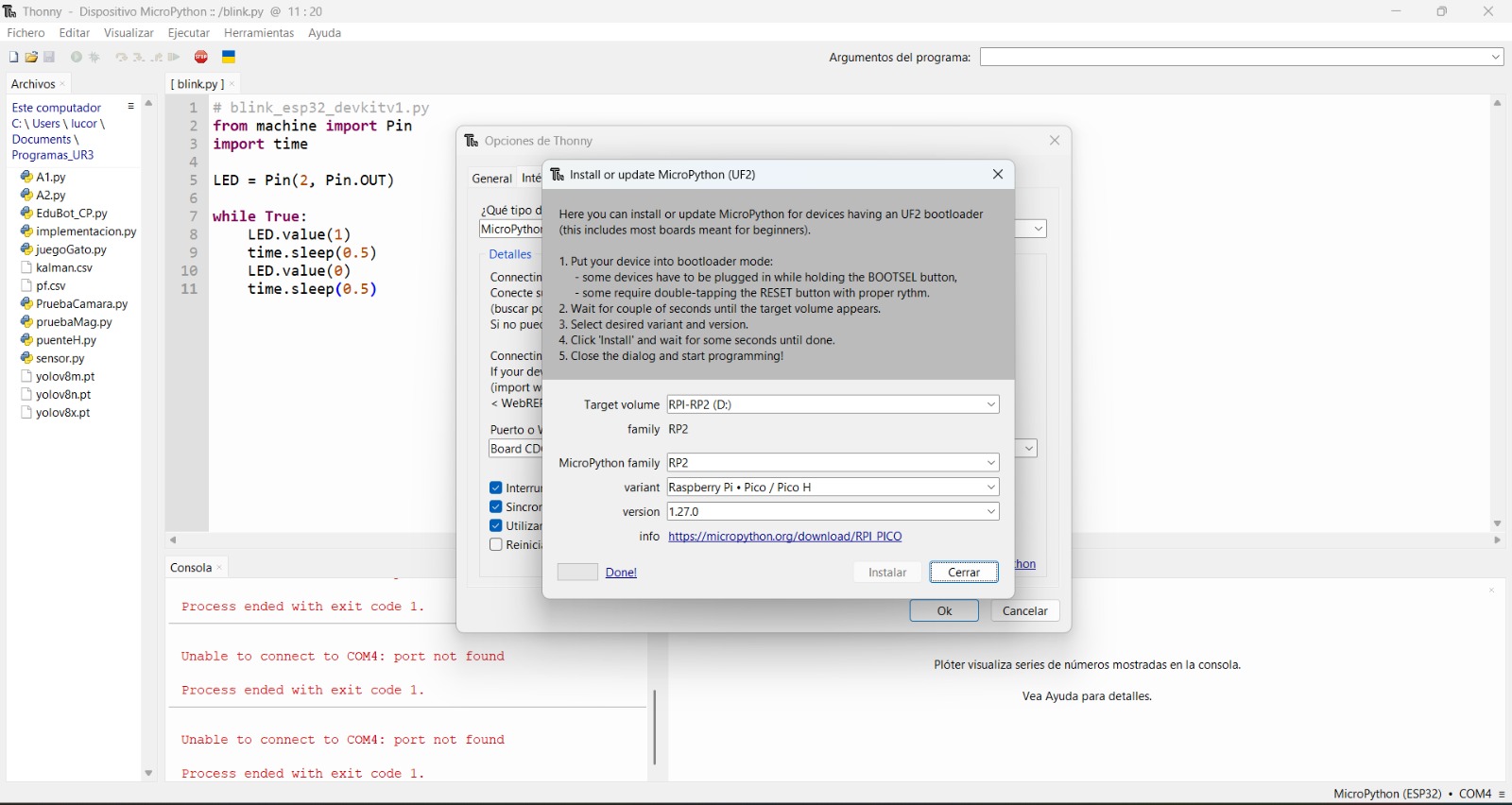
Task: Open the Editar menu
Action: coord(75,33)
